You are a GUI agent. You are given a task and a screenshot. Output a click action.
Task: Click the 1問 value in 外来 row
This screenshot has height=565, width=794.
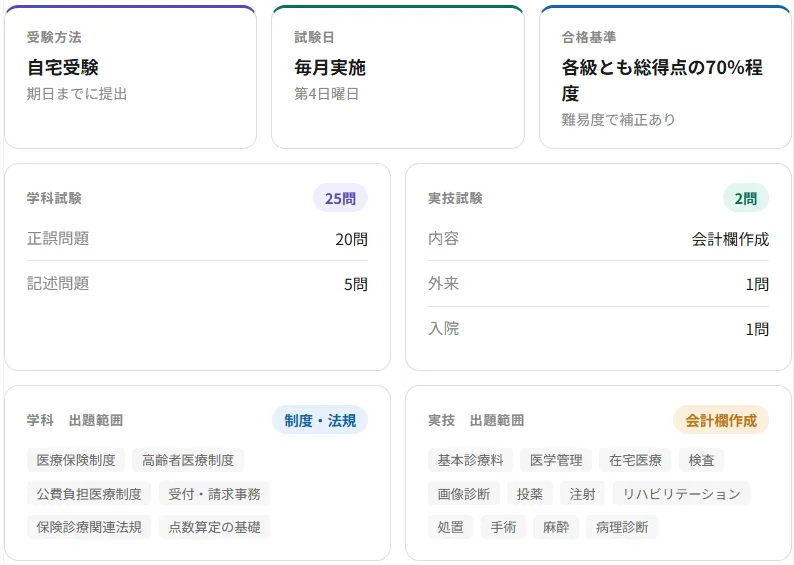[757, 284]
